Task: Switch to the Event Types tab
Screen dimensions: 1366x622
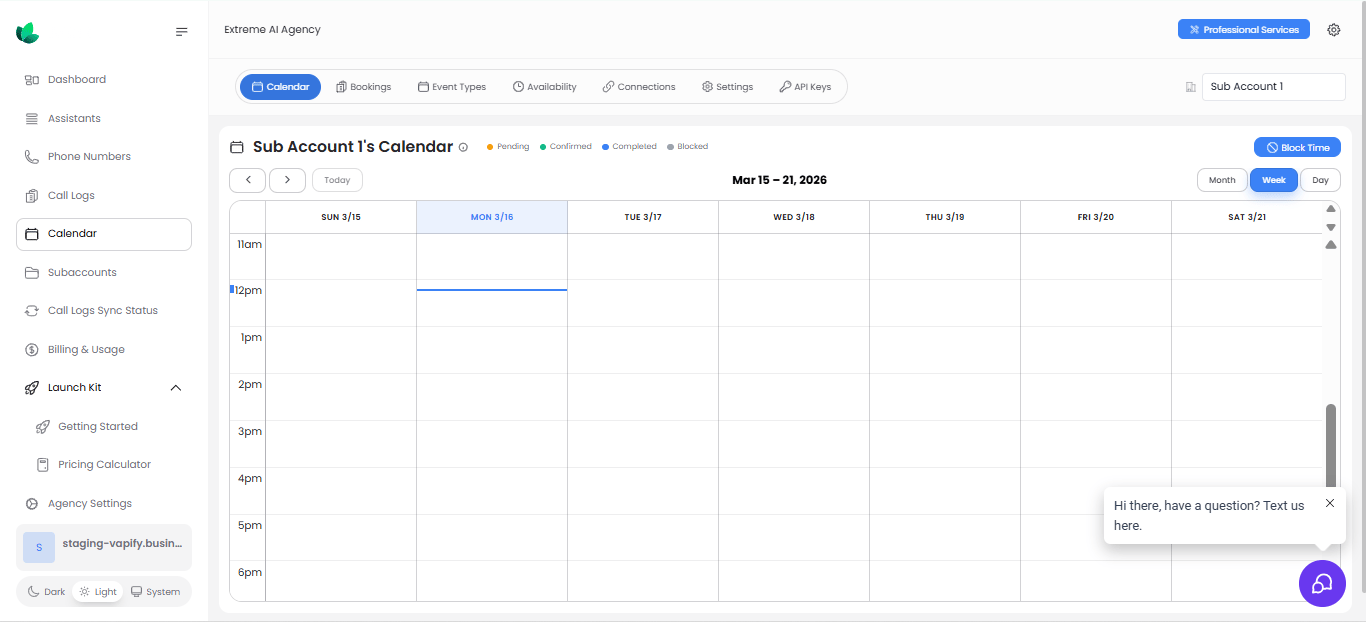Action: (x=452, y=87)
